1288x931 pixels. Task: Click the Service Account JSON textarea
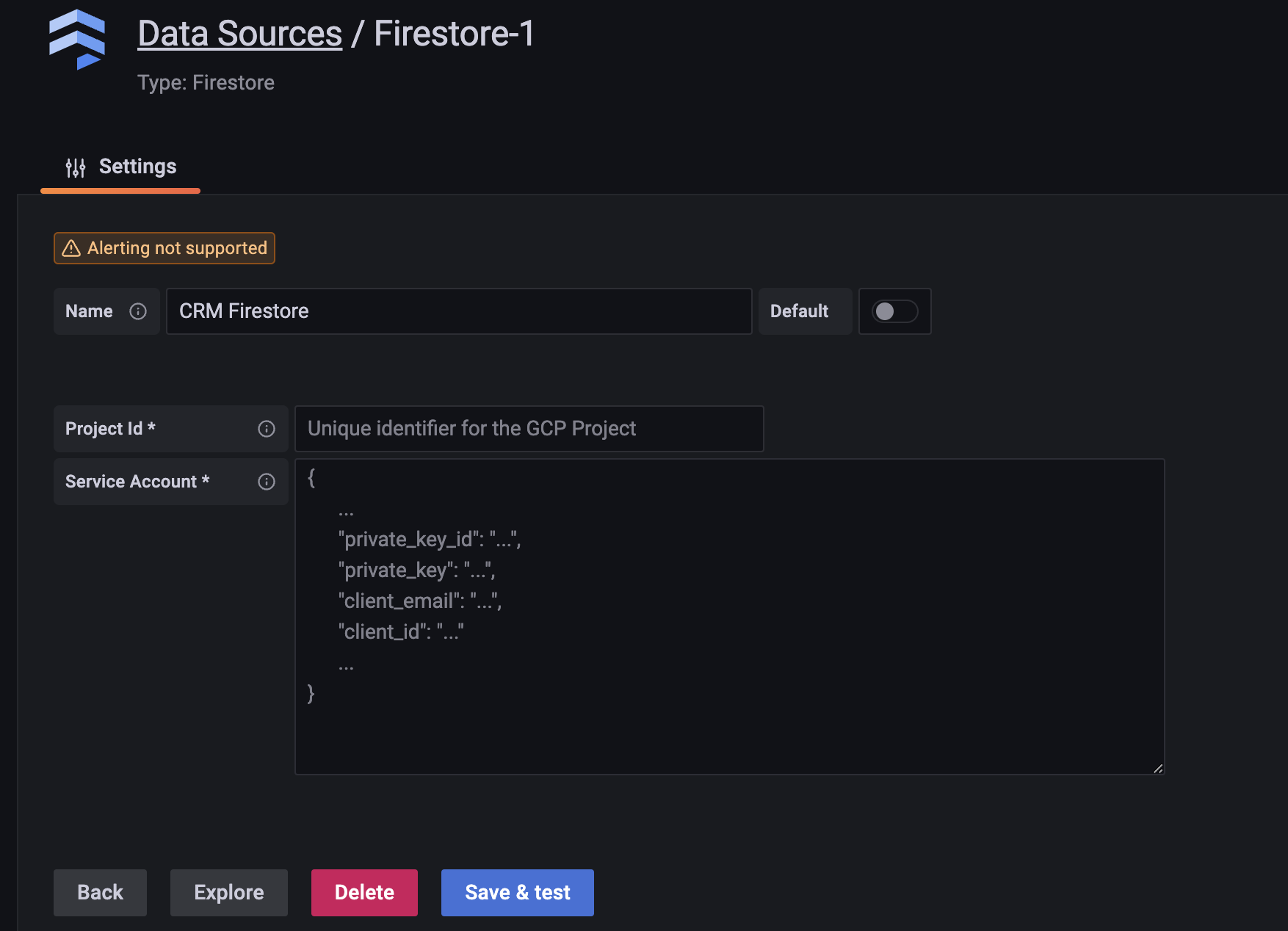pyautogui.click(x=729, y=617)
